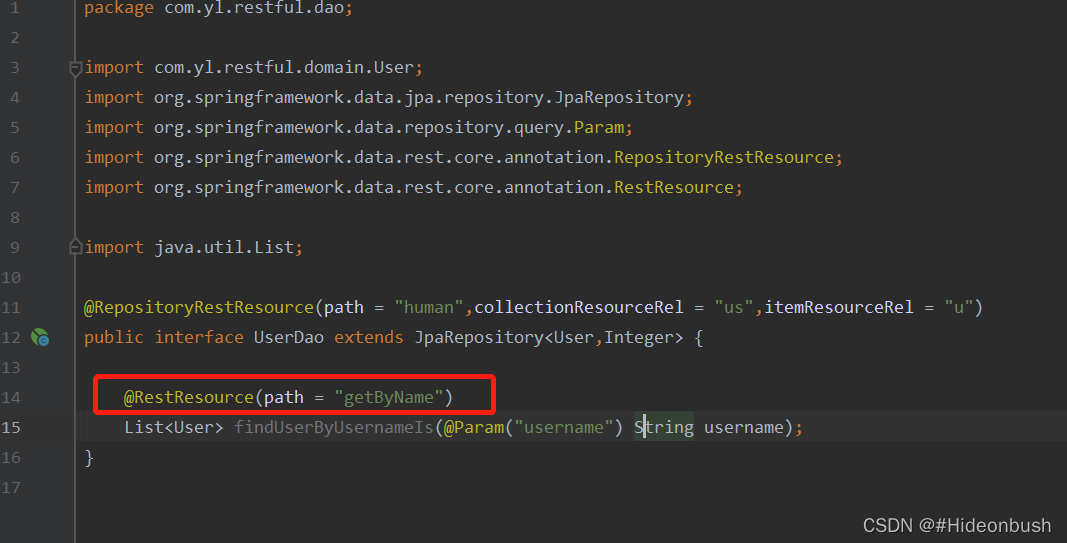Click the fold end marker on line 9
The image size is (1067, 543).
[76, 247]
